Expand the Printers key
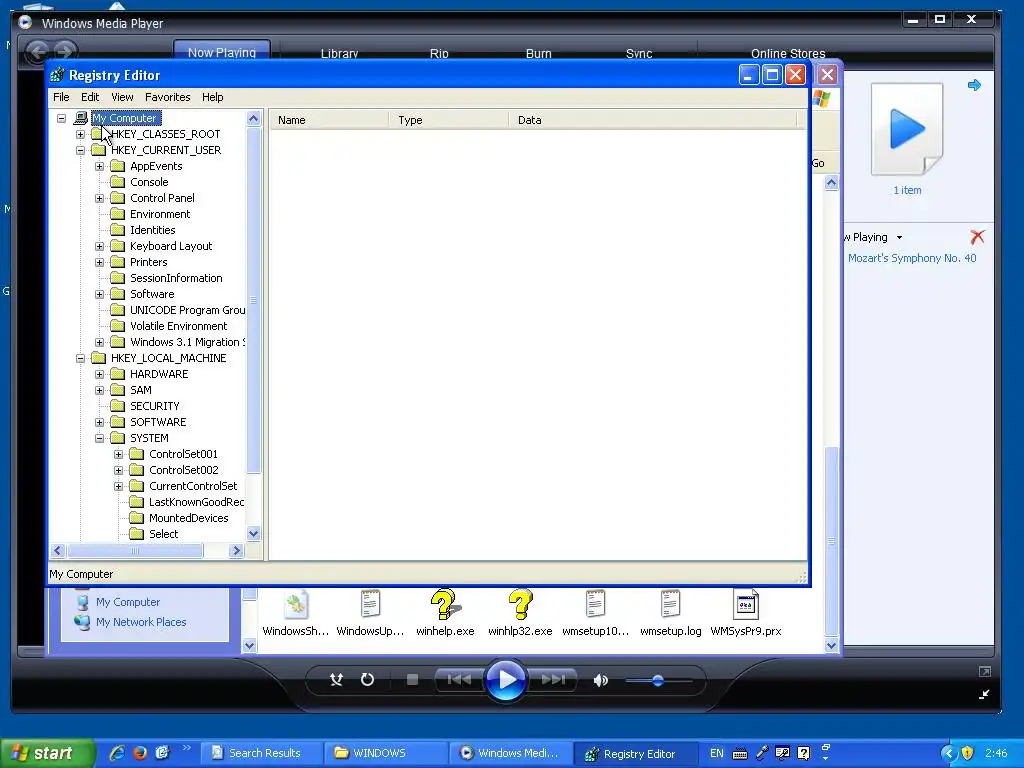Screen dimensions: 1024x768 99,263
